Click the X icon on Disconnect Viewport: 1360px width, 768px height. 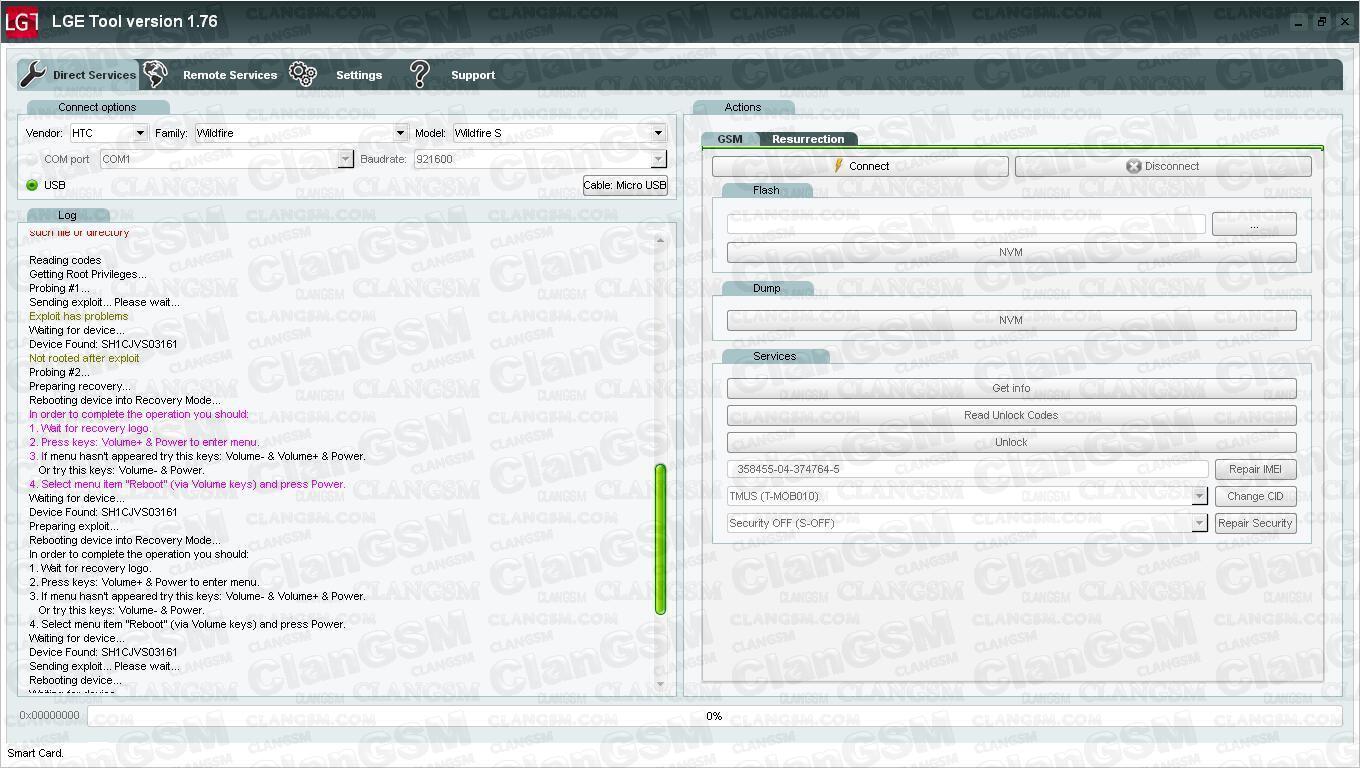1134,166
